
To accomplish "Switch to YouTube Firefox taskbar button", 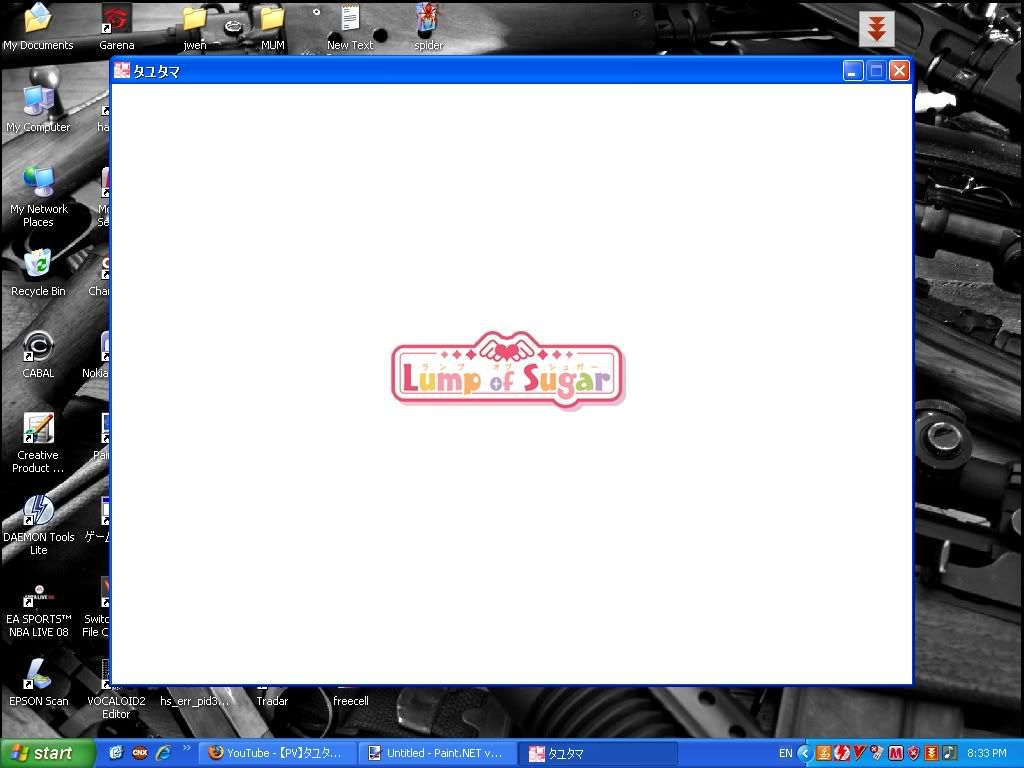I will click(x=277, y=753).
